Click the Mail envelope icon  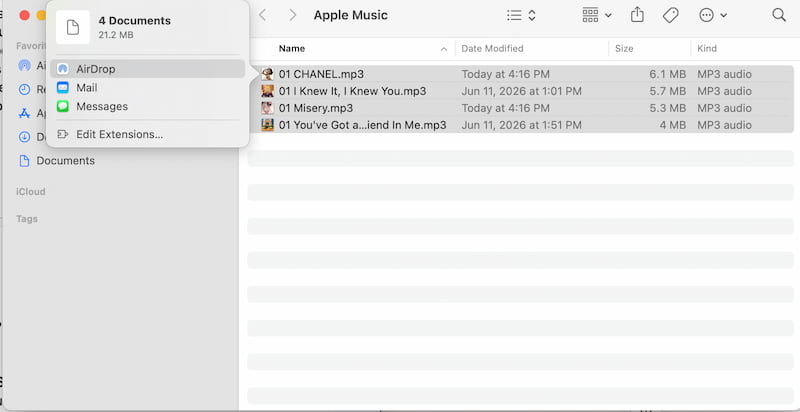pyautogui.click(x=63, y=88)
